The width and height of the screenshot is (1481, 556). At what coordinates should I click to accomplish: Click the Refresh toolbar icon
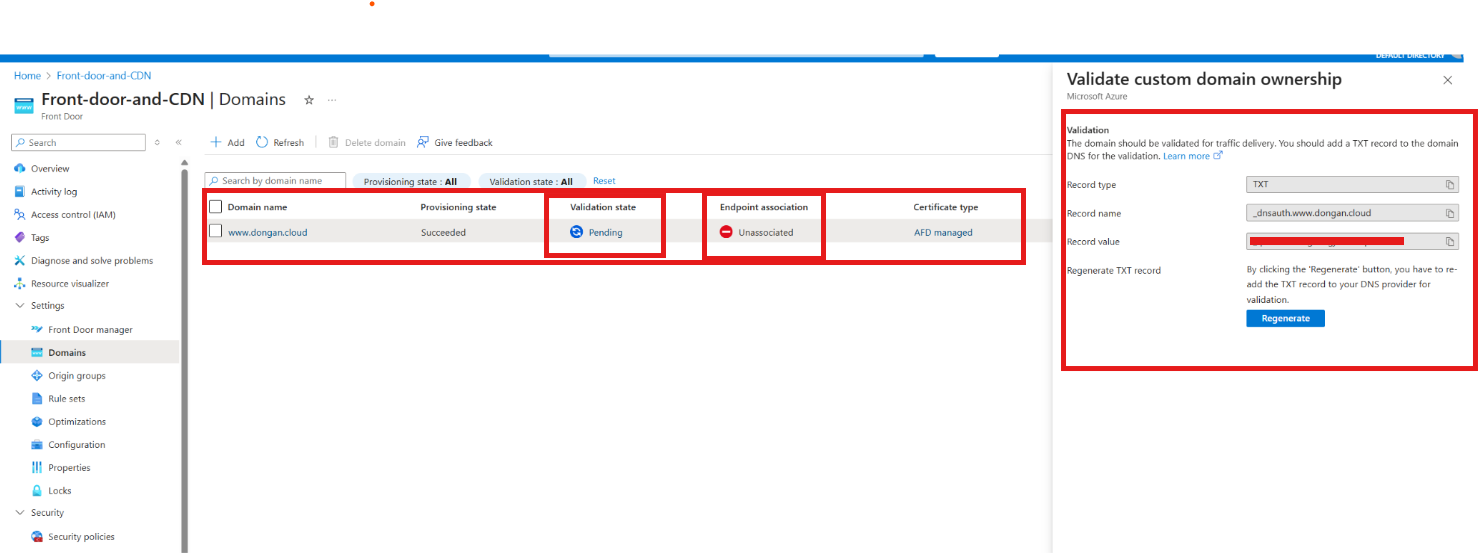coord(262,142)
